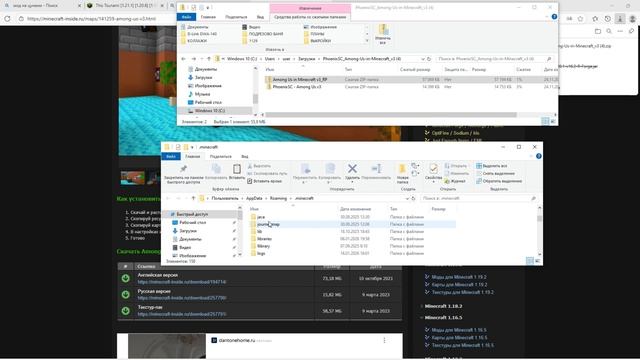Click the Pin to Quick Access icon in .minecraft window
640x360 pixels.
point(183,169)
